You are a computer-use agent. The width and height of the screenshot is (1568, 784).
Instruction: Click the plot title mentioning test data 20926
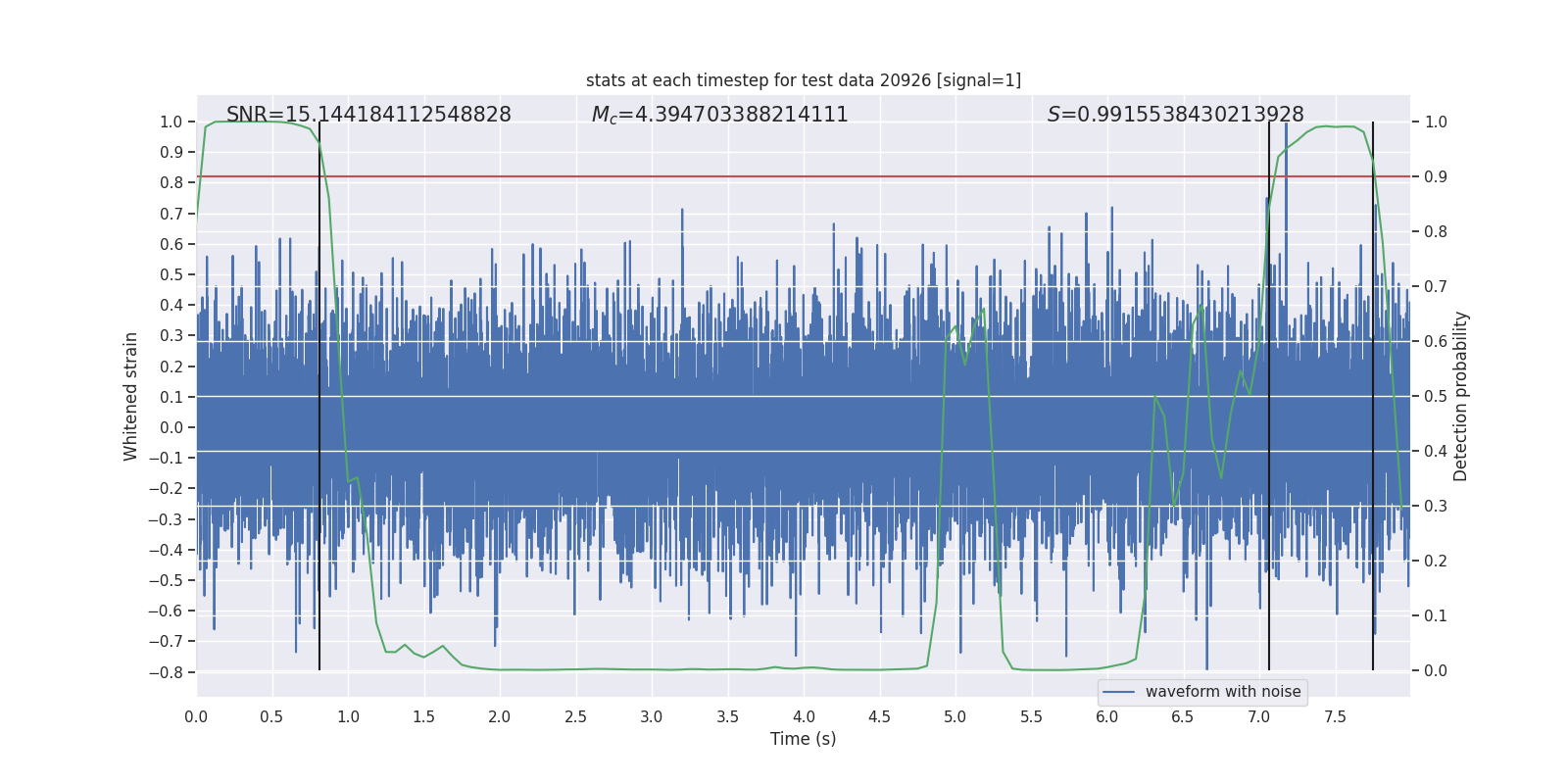tap(803, 80)
